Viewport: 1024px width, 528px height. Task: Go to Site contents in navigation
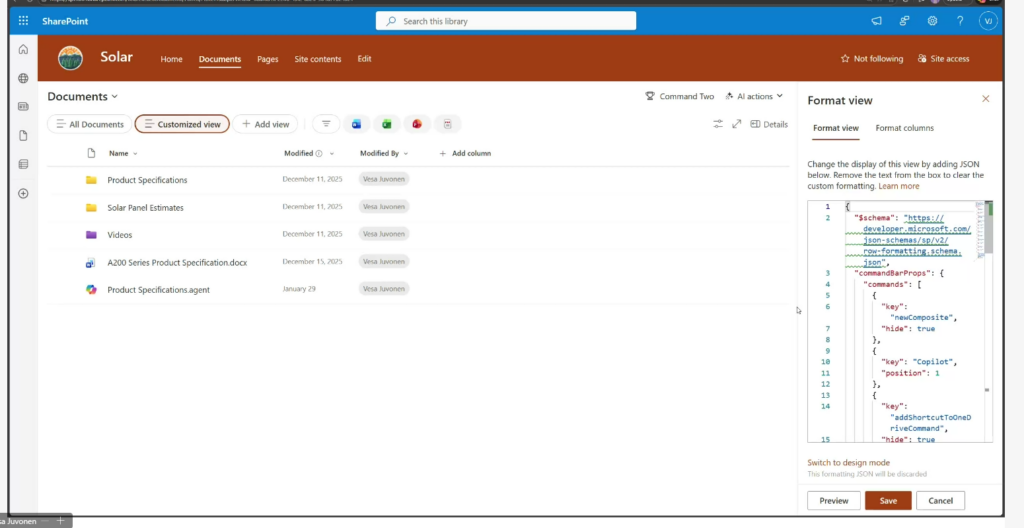click(x=317, y=59)
